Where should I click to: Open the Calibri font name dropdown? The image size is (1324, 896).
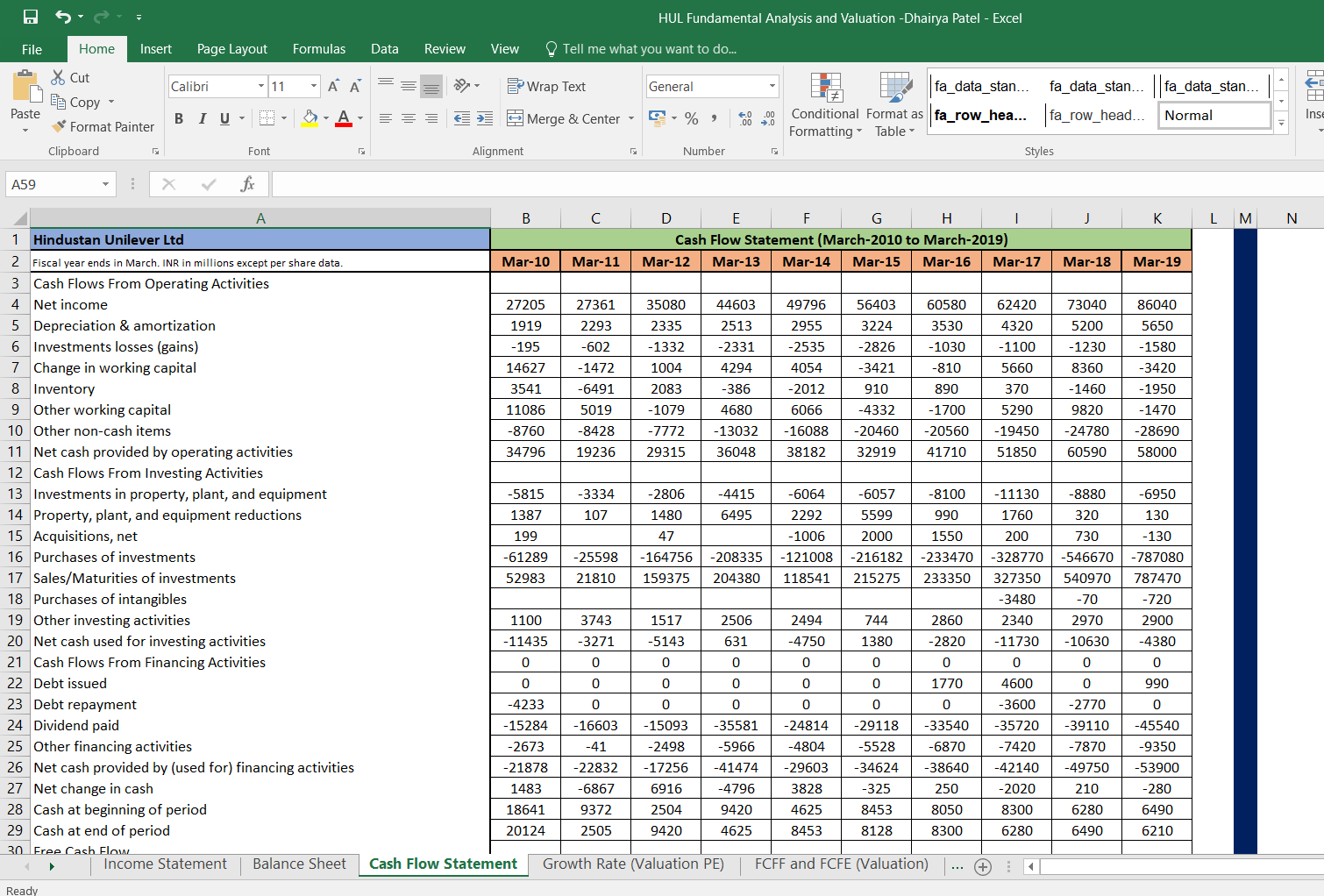[x=261, y=86]
